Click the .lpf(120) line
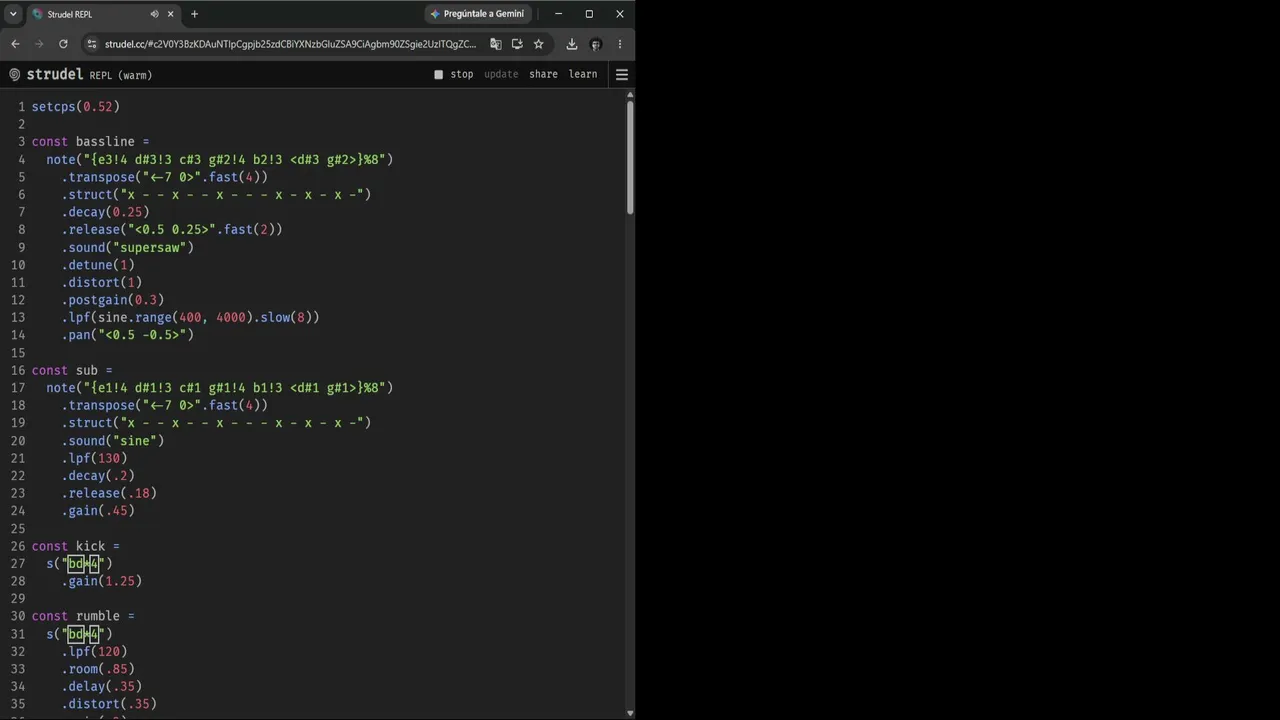Viewport: 1280px width, 720px height. click(94, 652)
